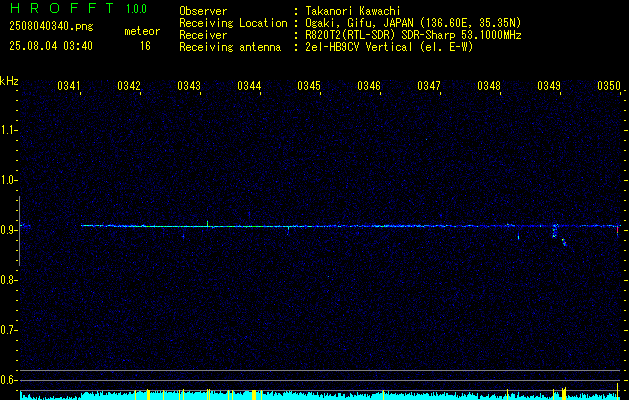The width and height of the screenshot is (629, 400).
Task: Click the gray vertical range bar left of 0.9
Action: (x=19, y=231)
